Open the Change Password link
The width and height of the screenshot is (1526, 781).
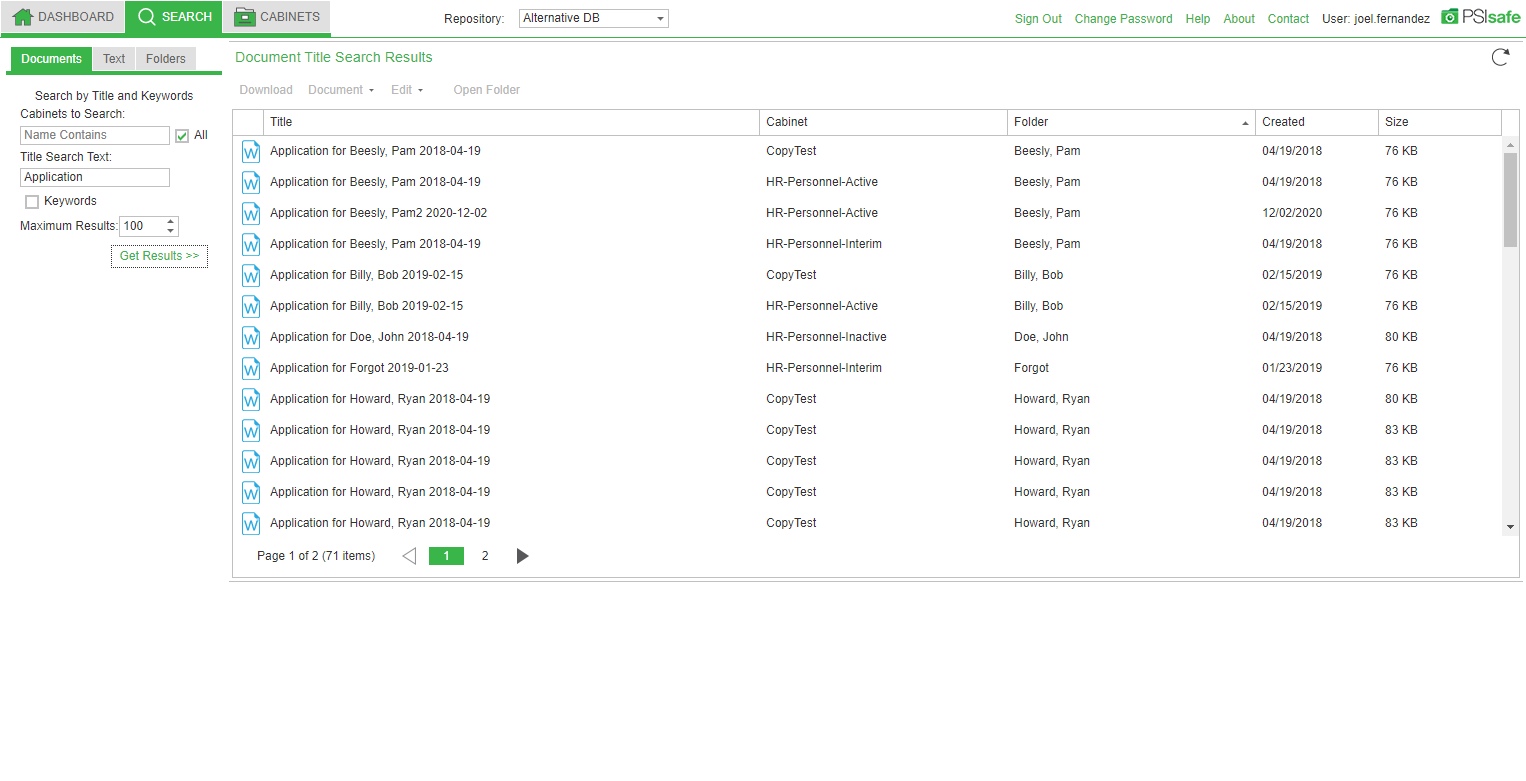(x=1123, y=19)
